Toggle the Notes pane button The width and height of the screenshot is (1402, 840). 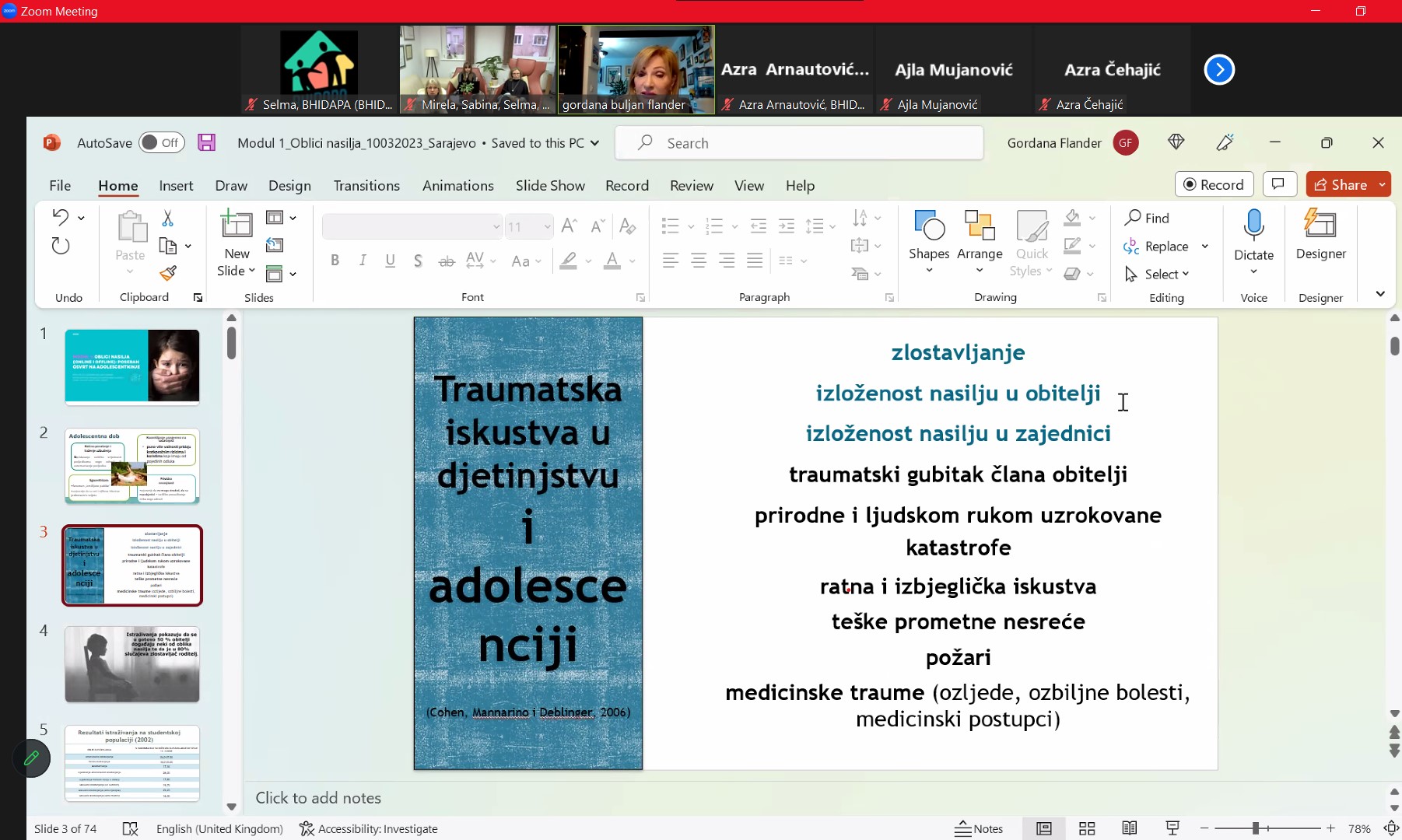coord(980,828)
